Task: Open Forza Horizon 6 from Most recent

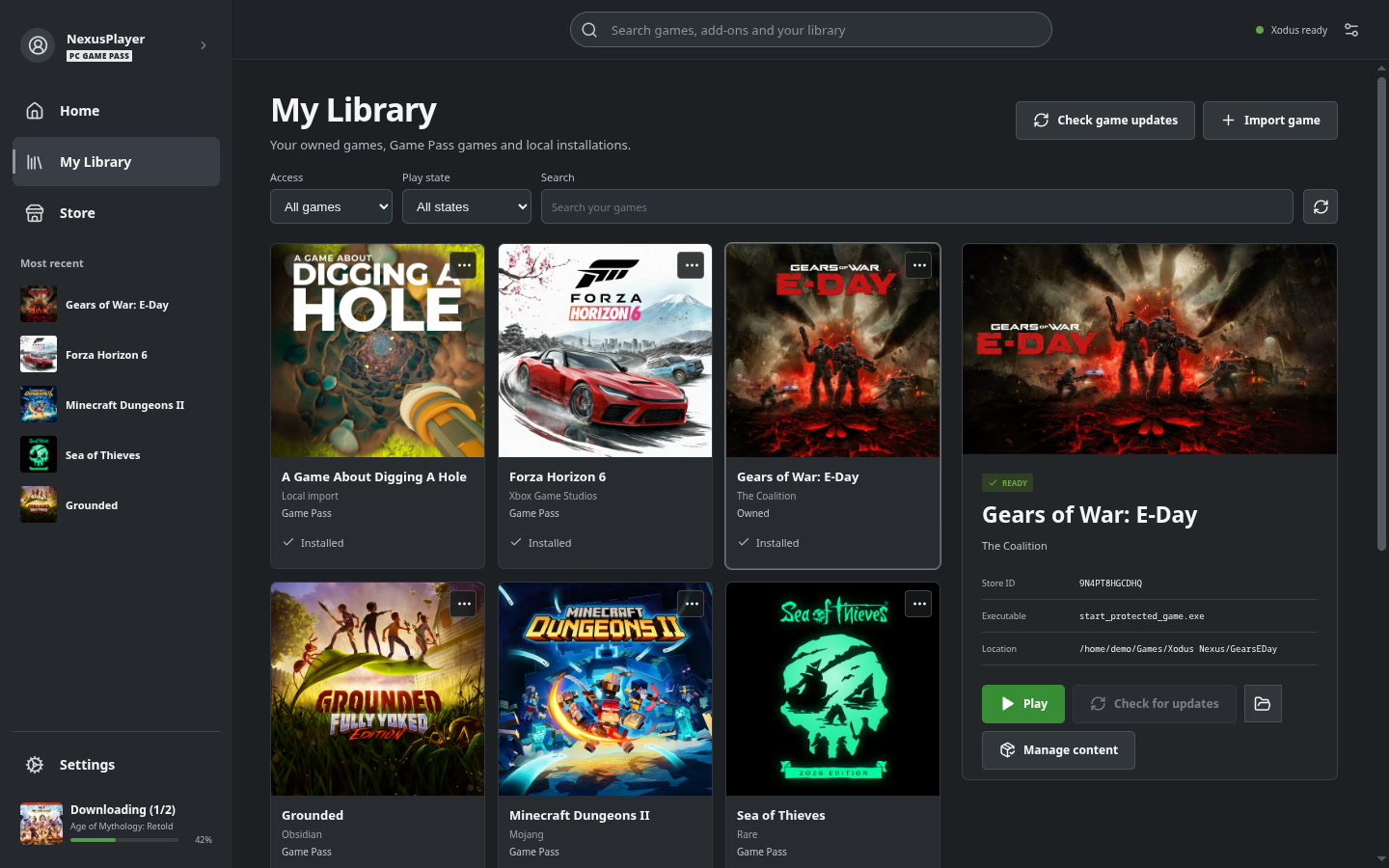Action: pyautogui.click(x=116, y=355)
